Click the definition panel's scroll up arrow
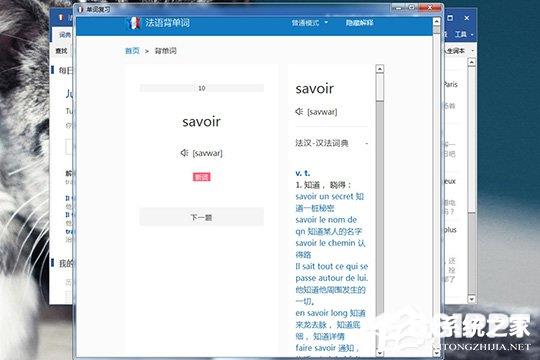 tap(380, 69)
